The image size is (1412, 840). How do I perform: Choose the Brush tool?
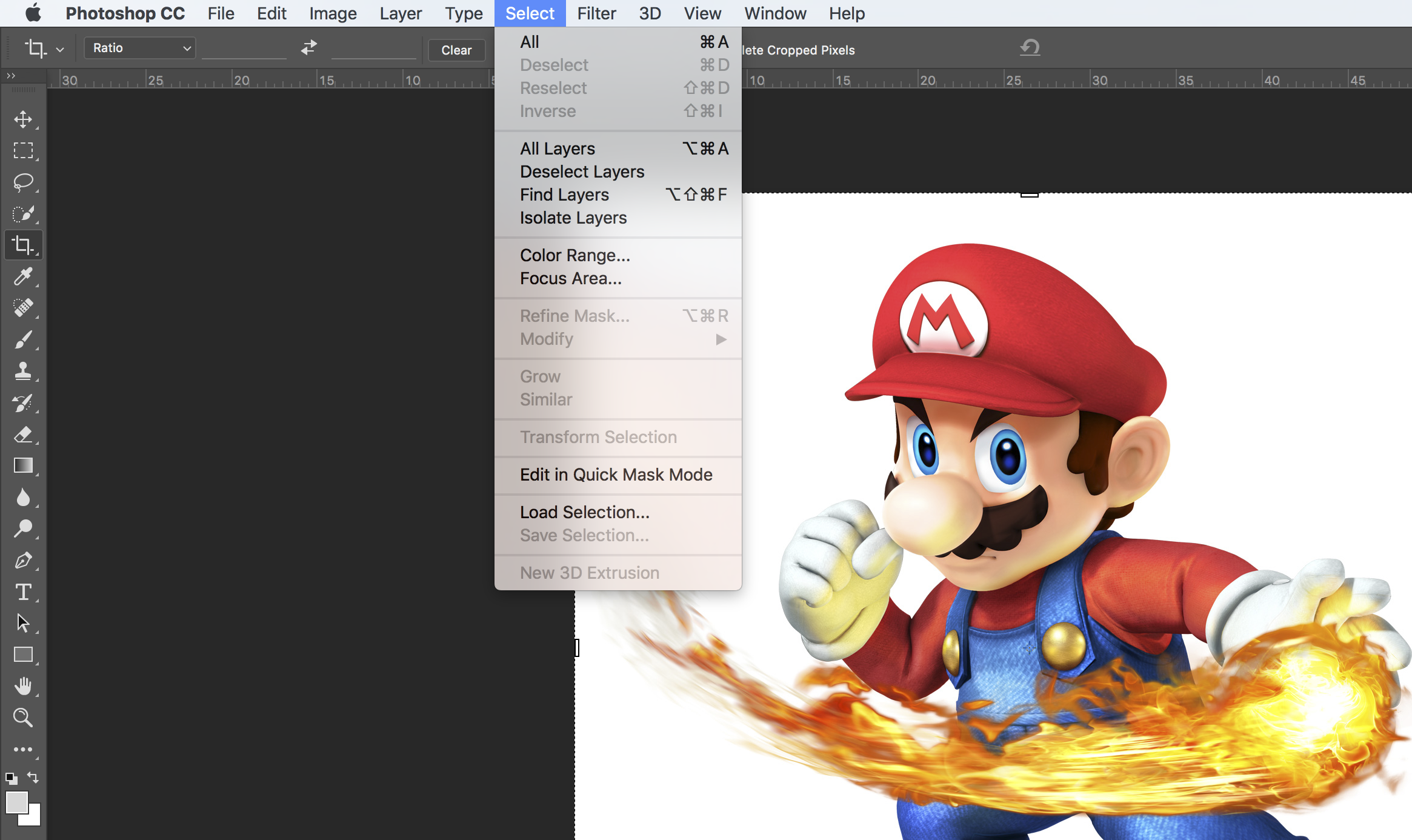pos(23,340)
